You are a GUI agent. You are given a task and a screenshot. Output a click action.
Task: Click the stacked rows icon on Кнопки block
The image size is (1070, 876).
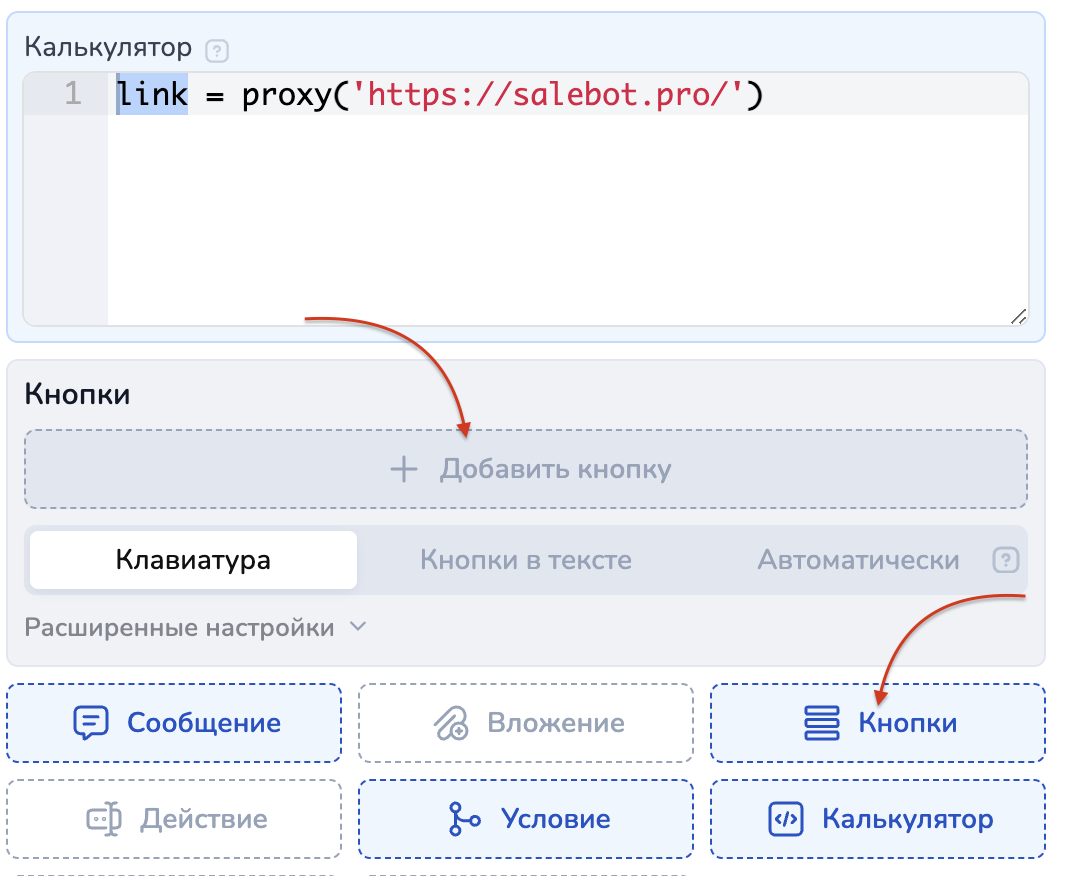[822, 723]
